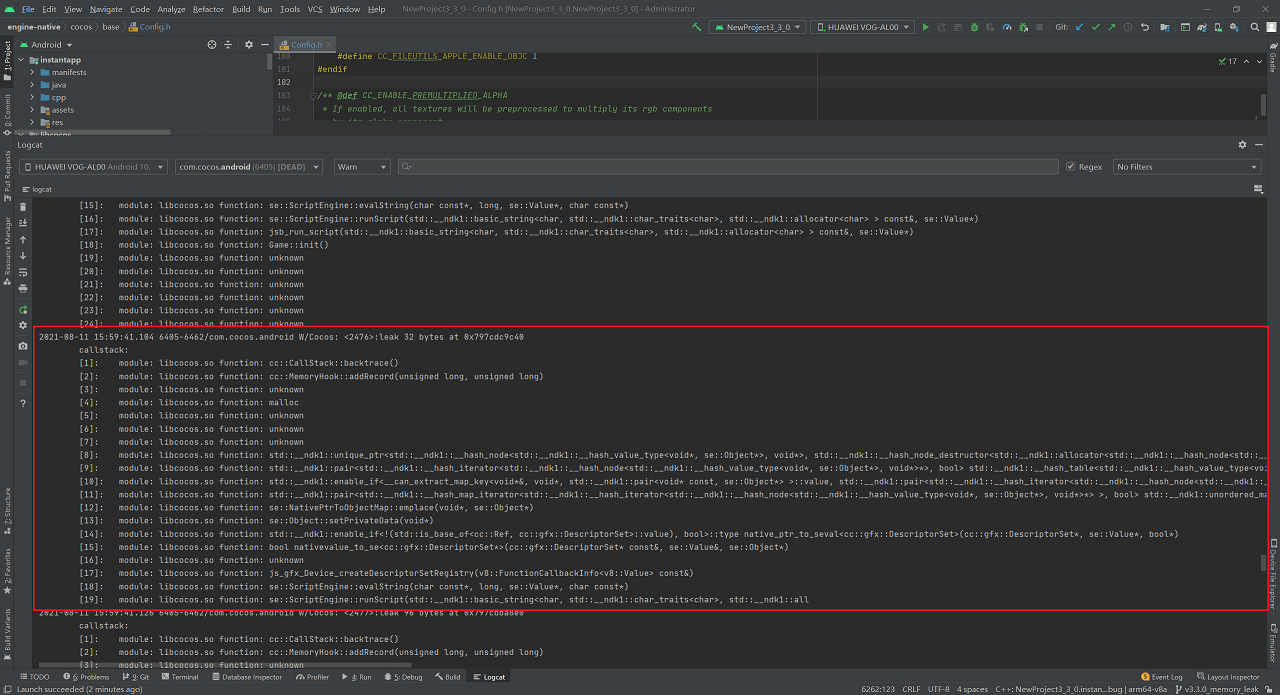This screenshot has height=695, width=1280.
Task: Clear the logcat with the trash icon
Action: 23,207
